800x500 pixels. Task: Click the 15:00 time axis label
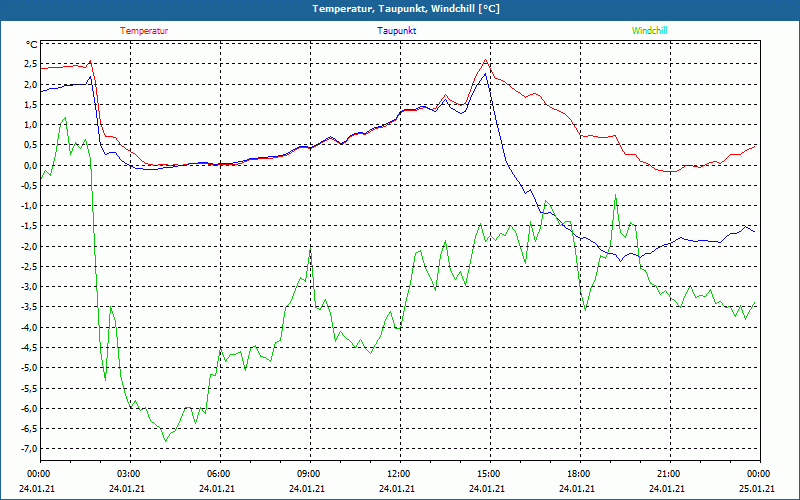point(489,474)
